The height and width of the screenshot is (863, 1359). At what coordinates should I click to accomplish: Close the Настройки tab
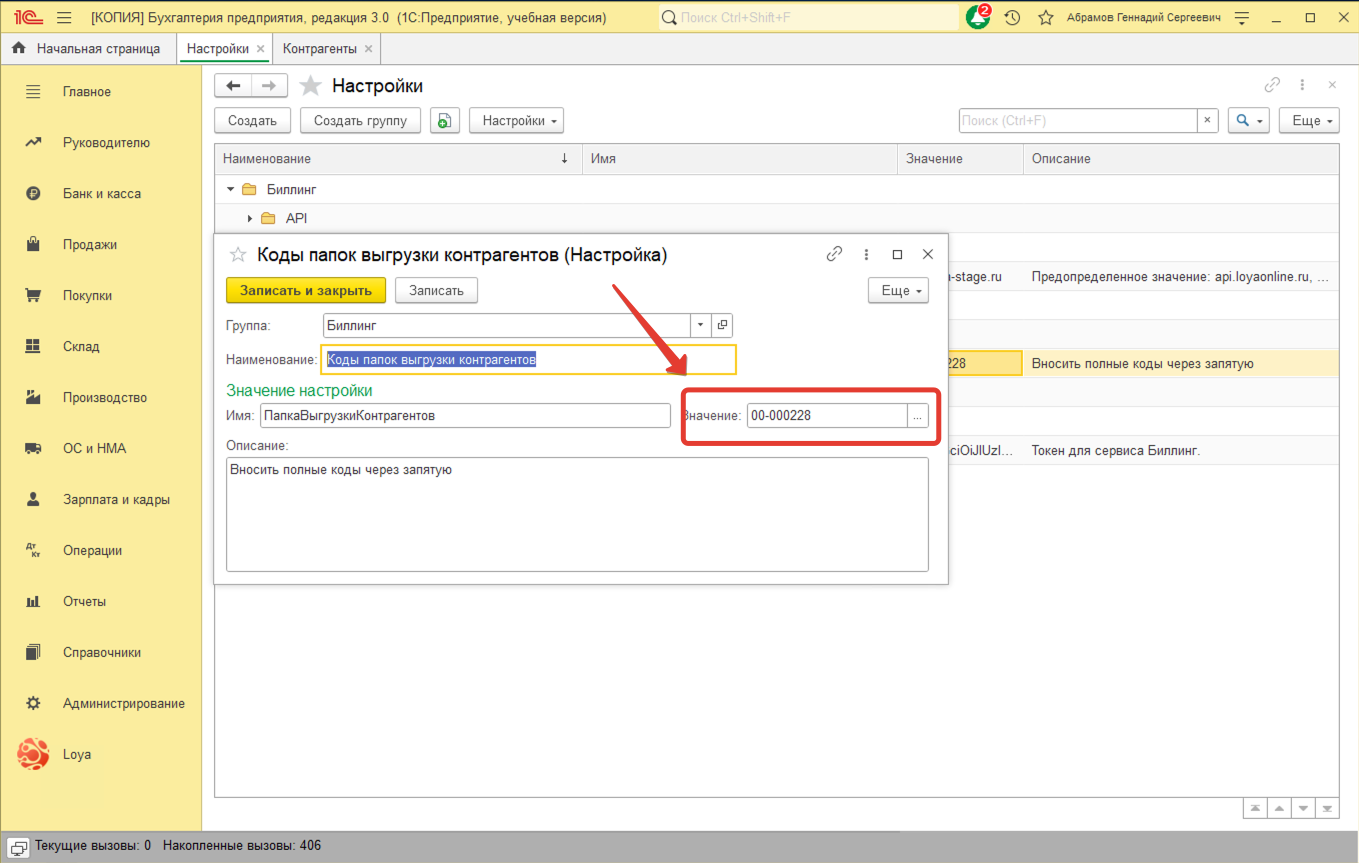(261, 48)
